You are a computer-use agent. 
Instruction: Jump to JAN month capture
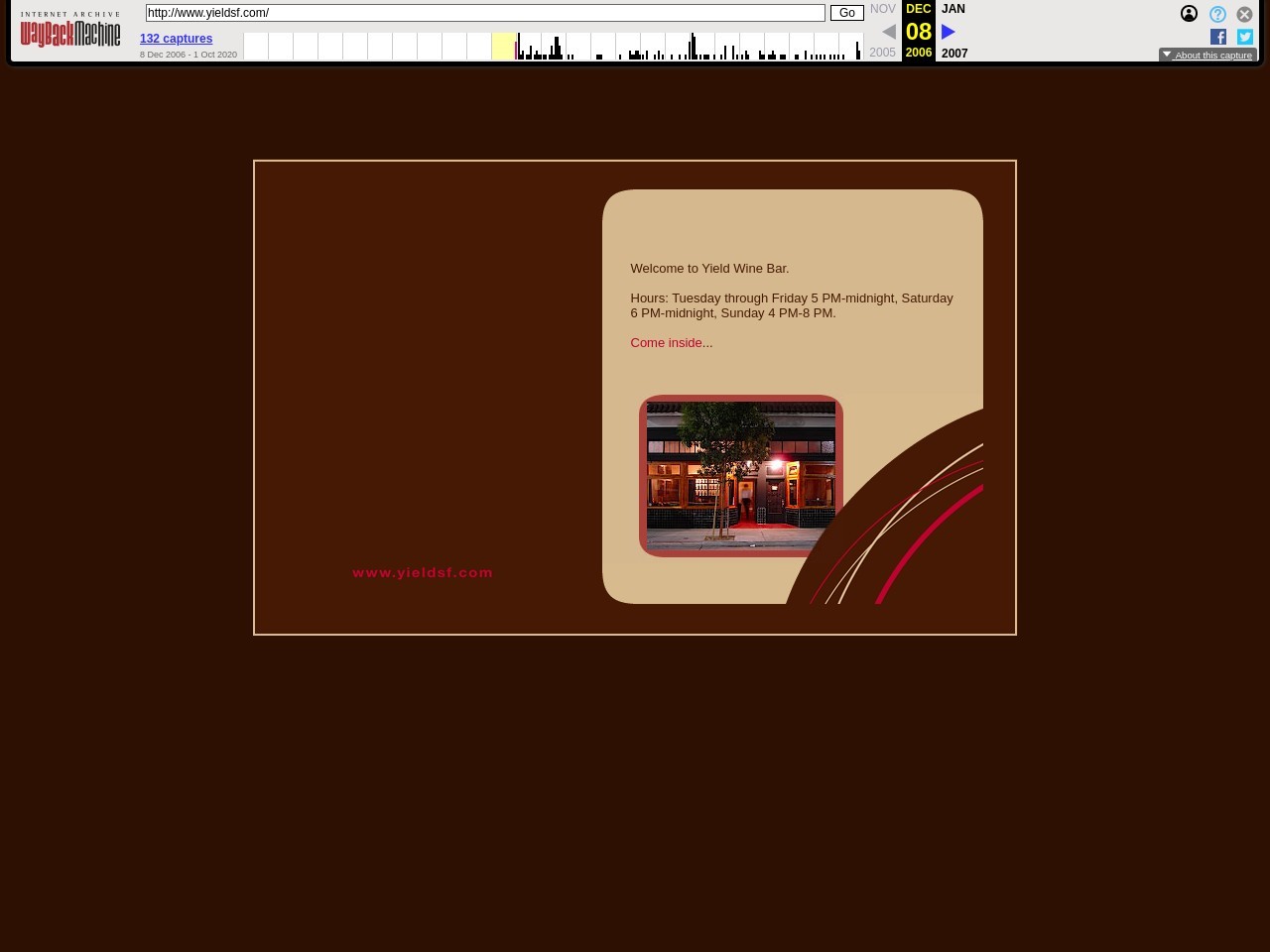click(x=952, y=9)
